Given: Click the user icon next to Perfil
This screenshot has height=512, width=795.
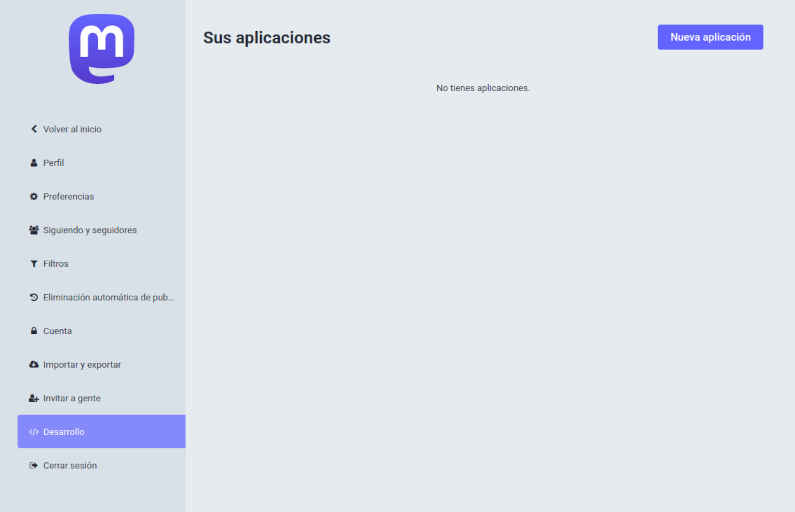Looking at the screenshot, I should [x=33, y=163].
